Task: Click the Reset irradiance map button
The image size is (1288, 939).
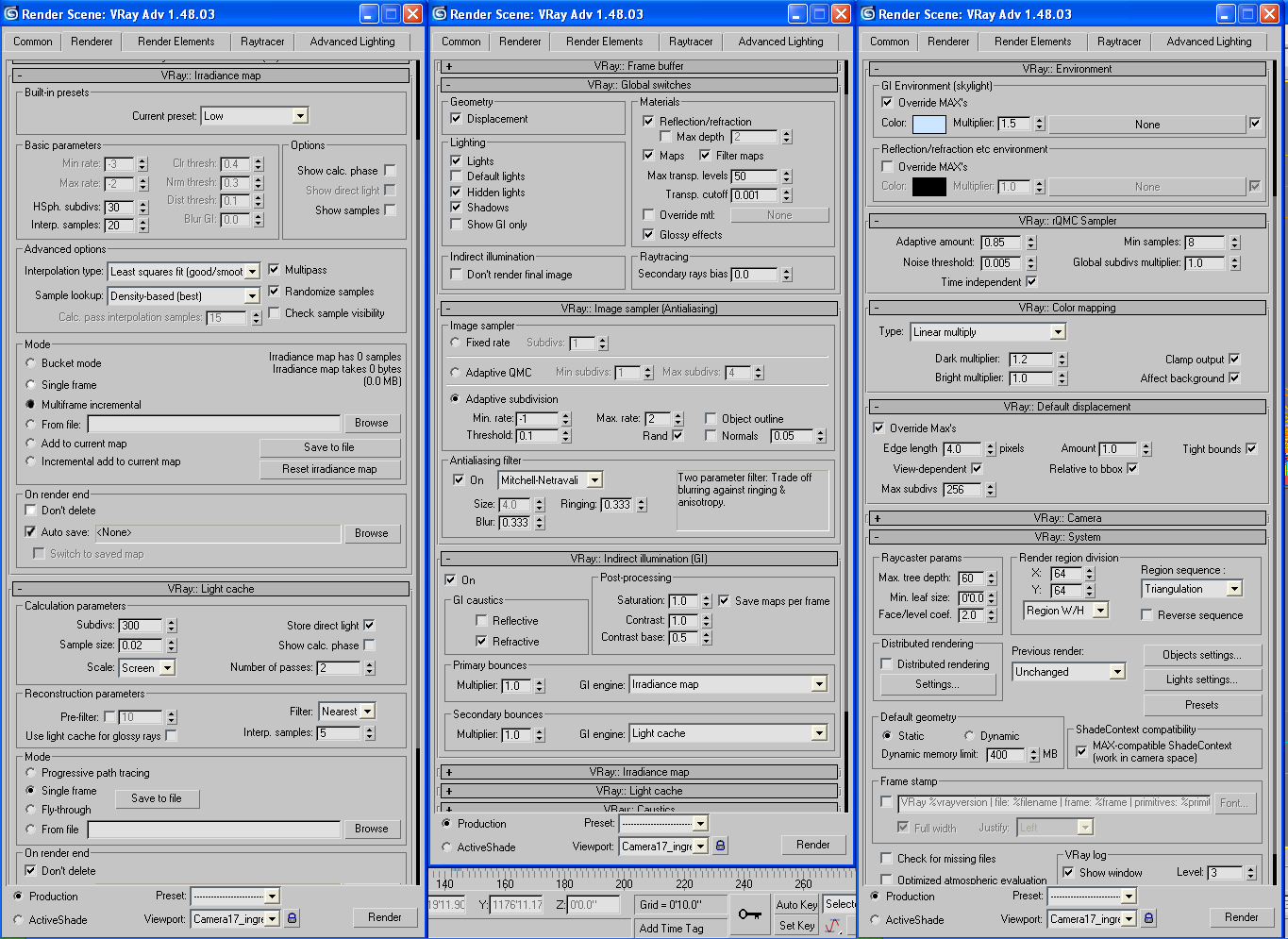Action: [329, 469]
